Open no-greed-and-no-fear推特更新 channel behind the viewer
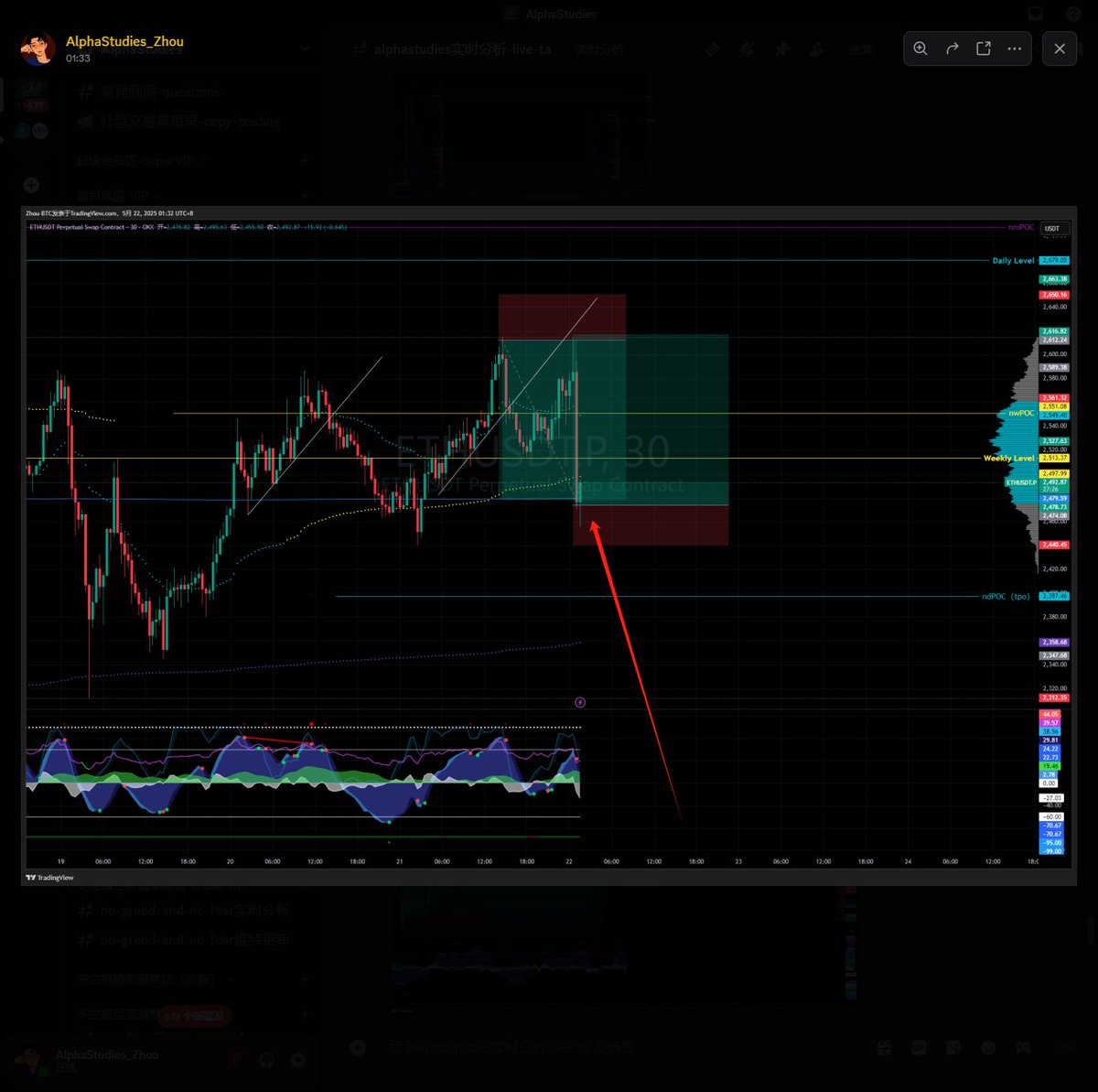The height and width of the screenshot is (1092, 1098). click(184, 940)
